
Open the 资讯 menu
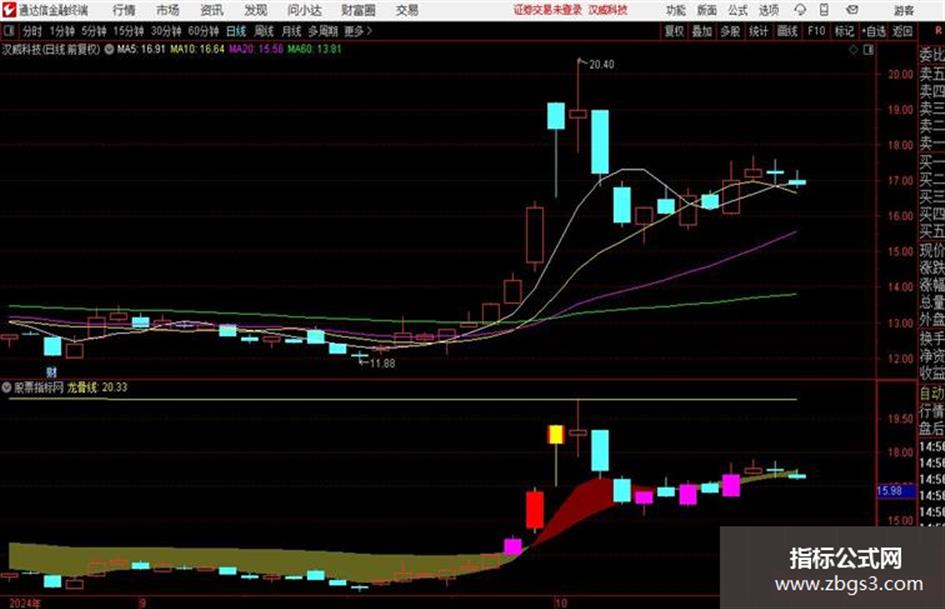pyautogui.click(x=212, y=10)
